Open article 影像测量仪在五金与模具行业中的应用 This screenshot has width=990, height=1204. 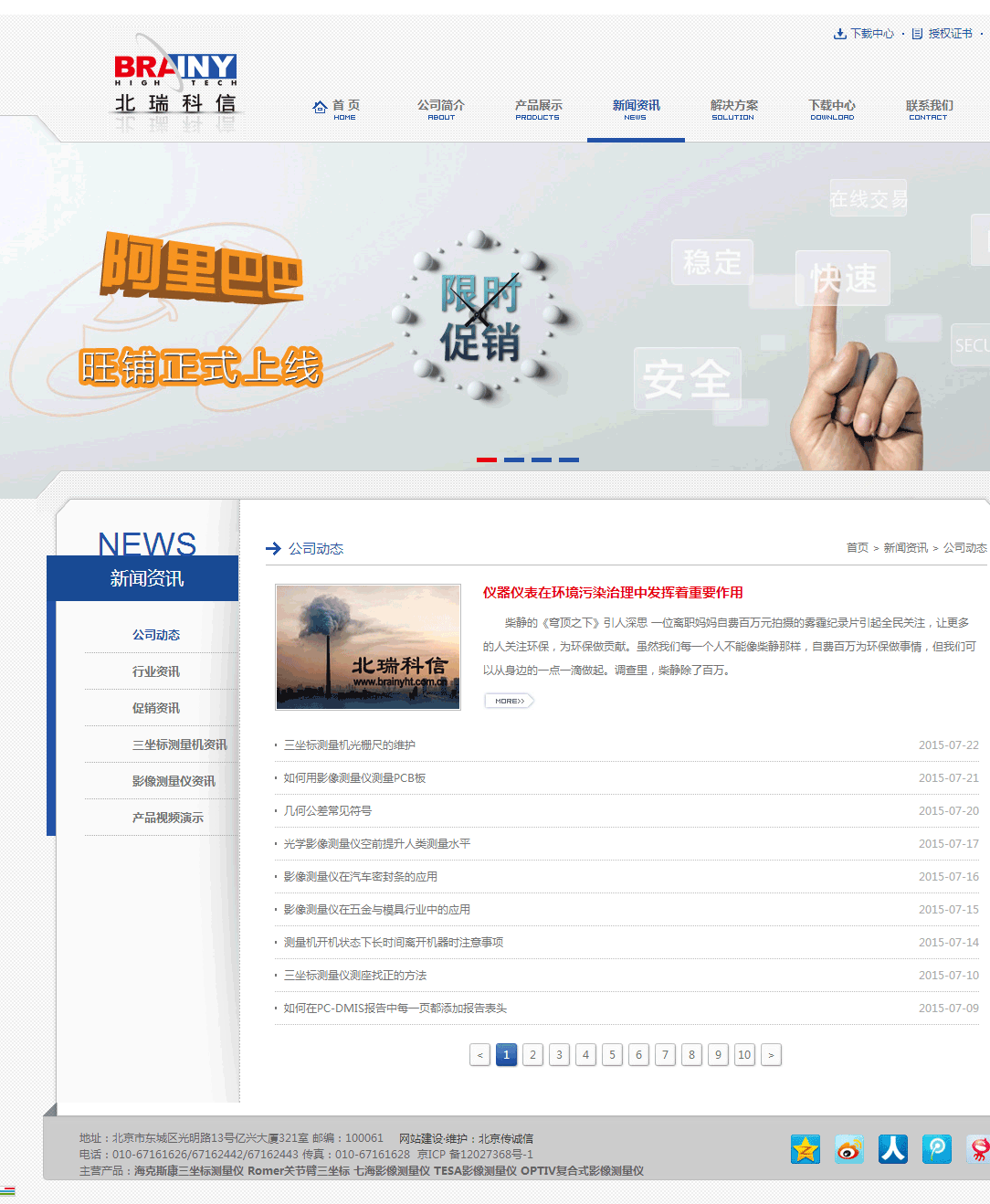377,910
